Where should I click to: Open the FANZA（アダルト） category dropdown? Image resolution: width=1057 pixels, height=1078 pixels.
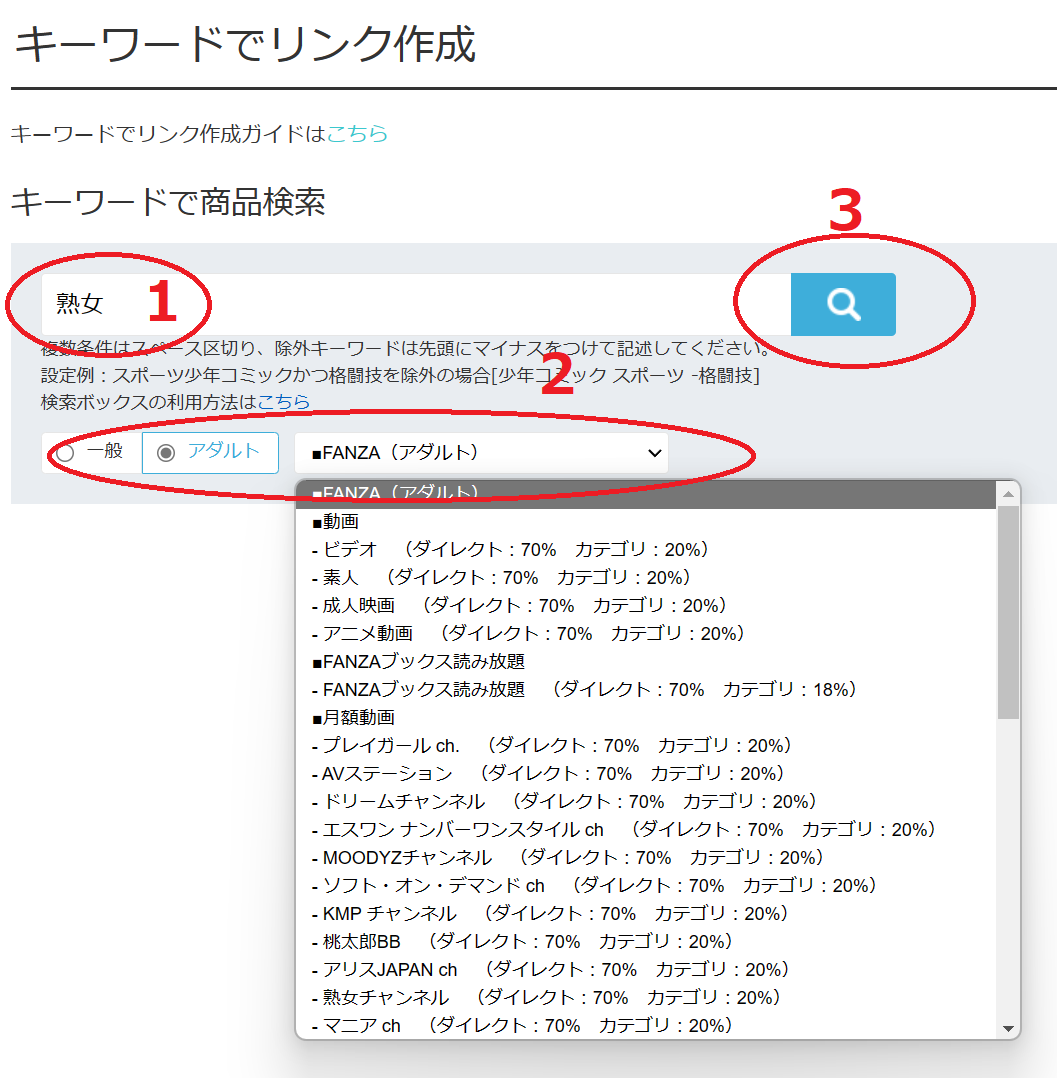click(x=481, y=453)
